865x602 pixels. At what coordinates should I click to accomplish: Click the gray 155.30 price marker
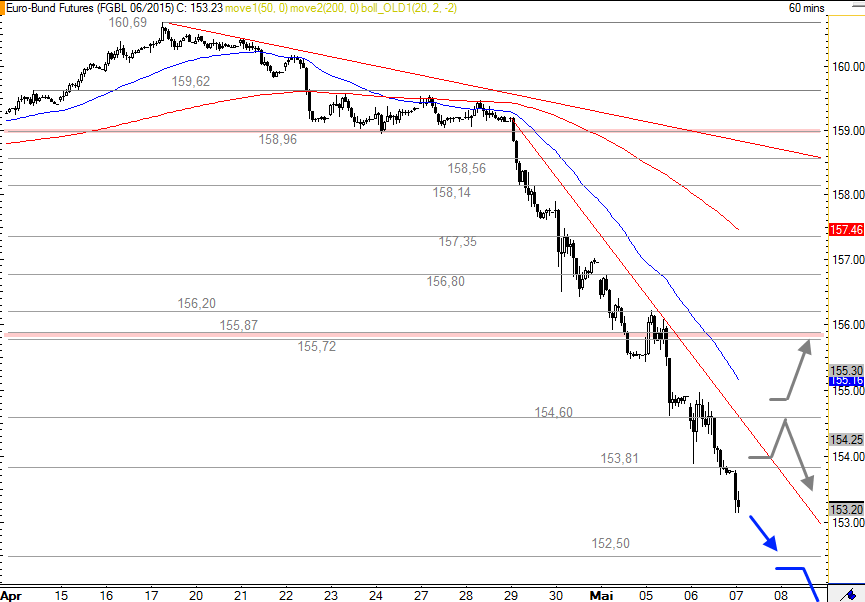point(846,370)
